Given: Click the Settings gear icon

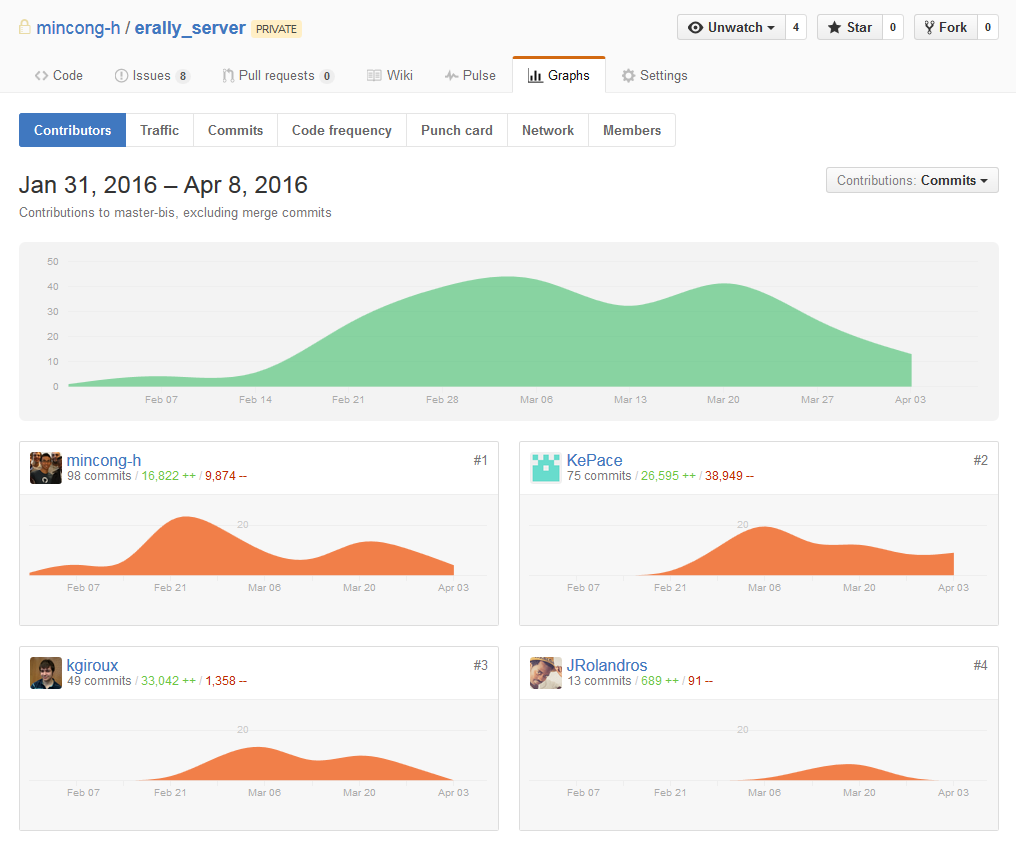Looking at the screenshot, I should pos(629,76).
